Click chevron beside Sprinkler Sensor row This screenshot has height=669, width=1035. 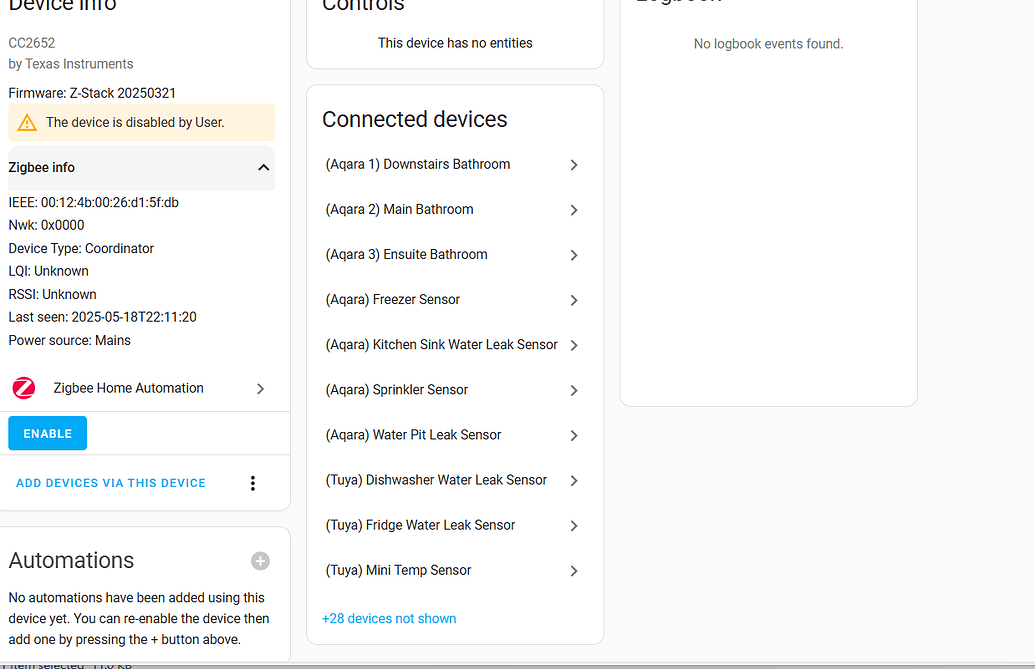[574, 391]
